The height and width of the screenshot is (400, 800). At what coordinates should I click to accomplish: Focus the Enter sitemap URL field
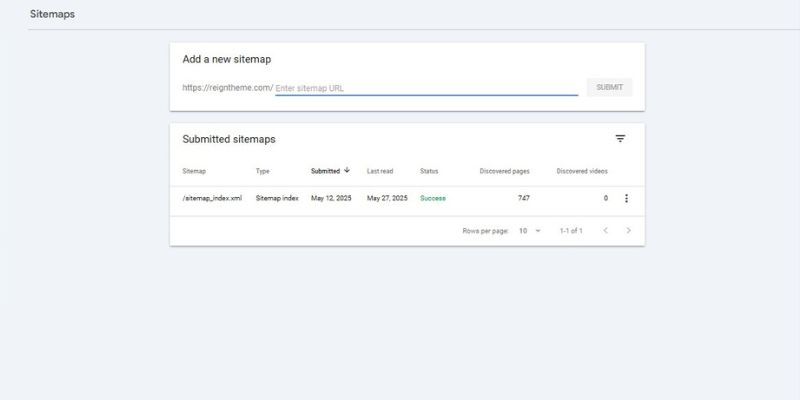click(426, 88)
